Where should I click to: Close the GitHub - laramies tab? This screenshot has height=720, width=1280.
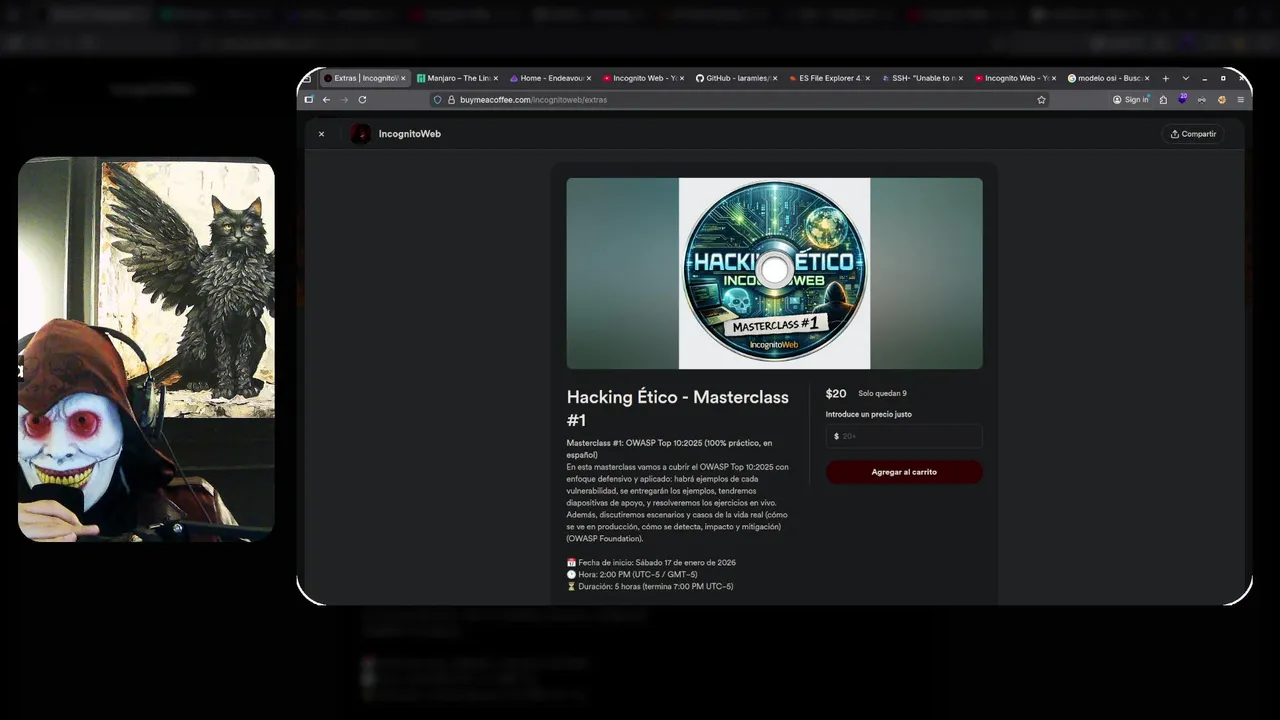click(x=775, y=78)
